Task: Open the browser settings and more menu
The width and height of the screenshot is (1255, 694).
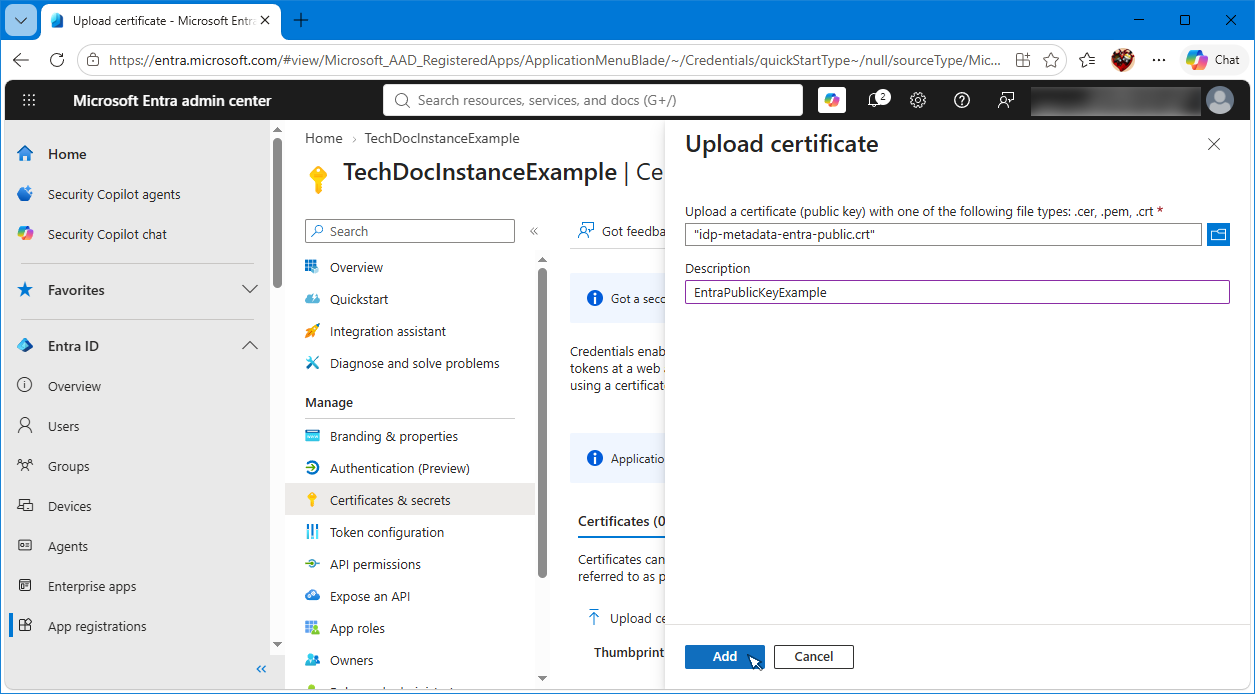Action: (1159, 60)
